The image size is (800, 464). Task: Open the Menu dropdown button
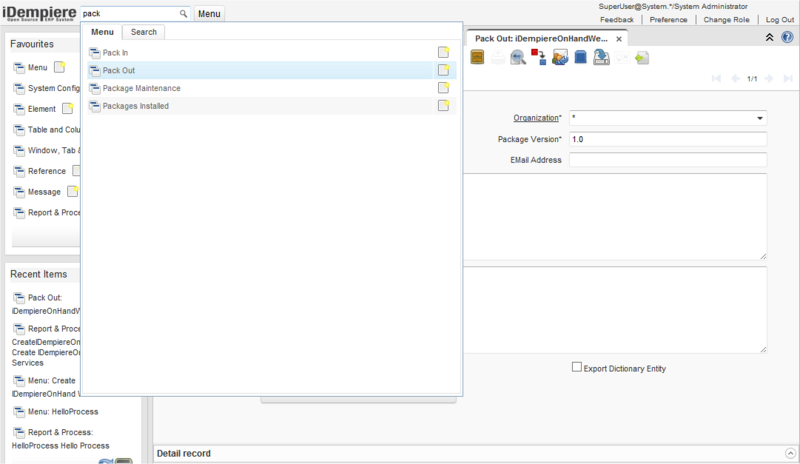click(x=208, y=14)
